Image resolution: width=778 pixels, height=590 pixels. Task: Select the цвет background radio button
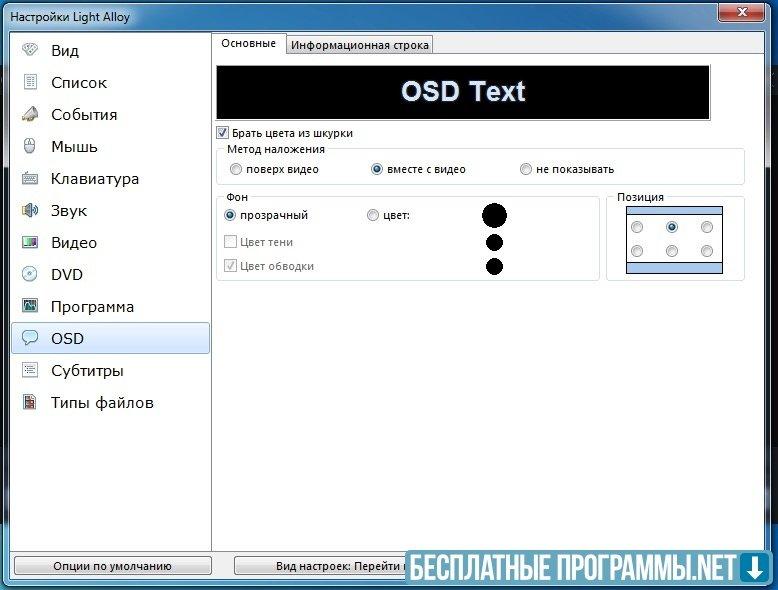(373, 215)
